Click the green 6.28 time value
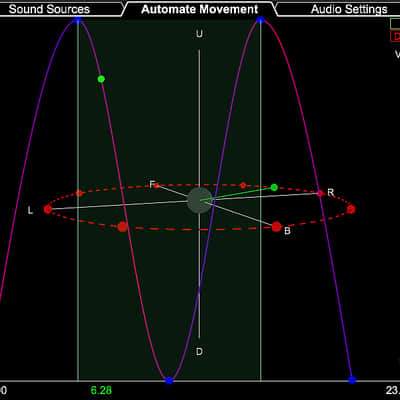This screenshot has height=400, width=400. click(x=101, y=390)
